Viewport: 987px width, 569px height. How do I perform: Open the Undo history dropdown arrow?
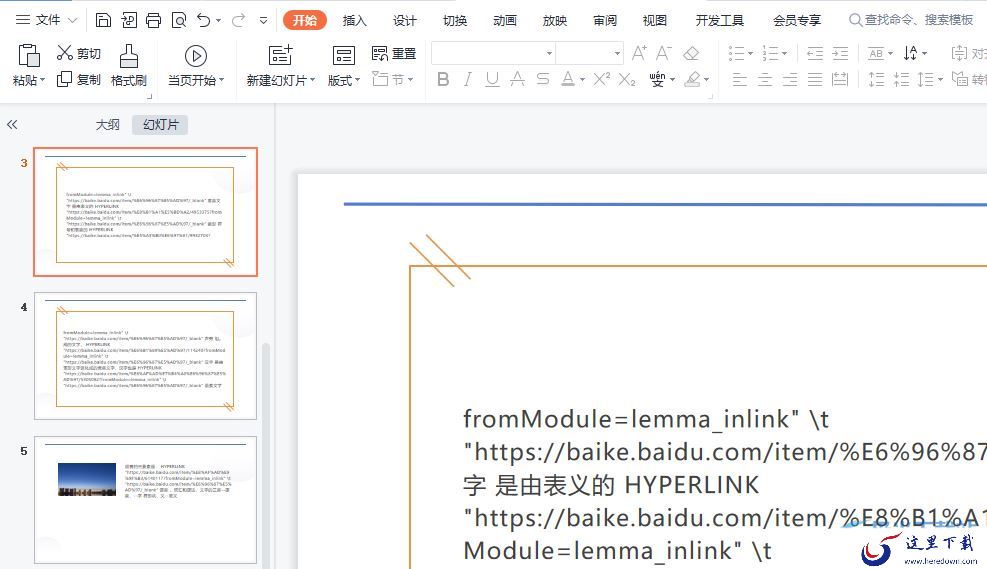click(x=218, y=20)
